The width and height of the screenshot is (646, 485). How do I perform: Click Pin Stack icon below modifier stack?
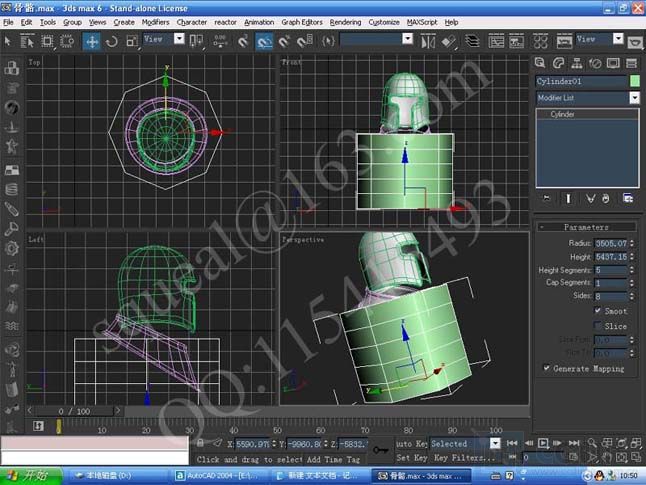pyautogui.click(x=546, y=198)
